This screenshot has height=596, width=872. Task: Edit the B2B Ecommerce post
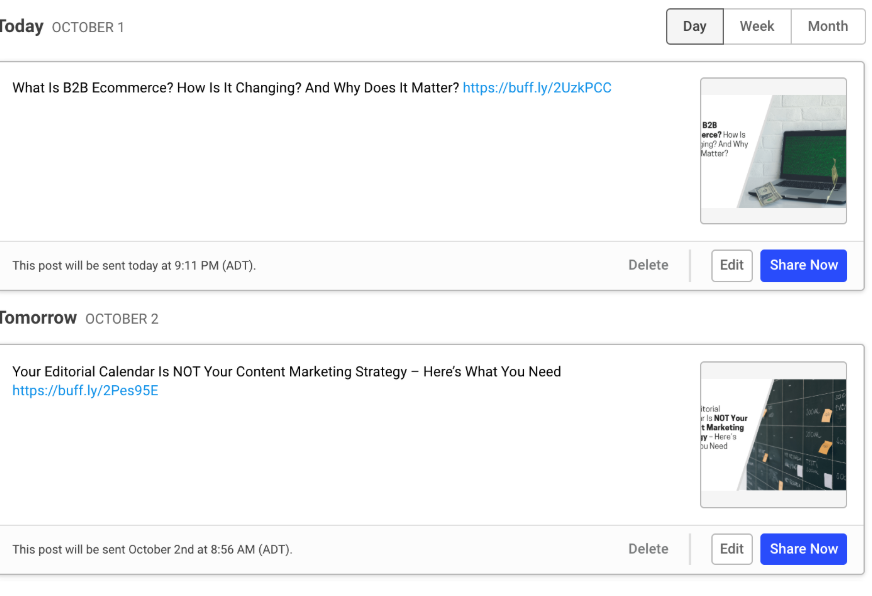coord(732,266)
